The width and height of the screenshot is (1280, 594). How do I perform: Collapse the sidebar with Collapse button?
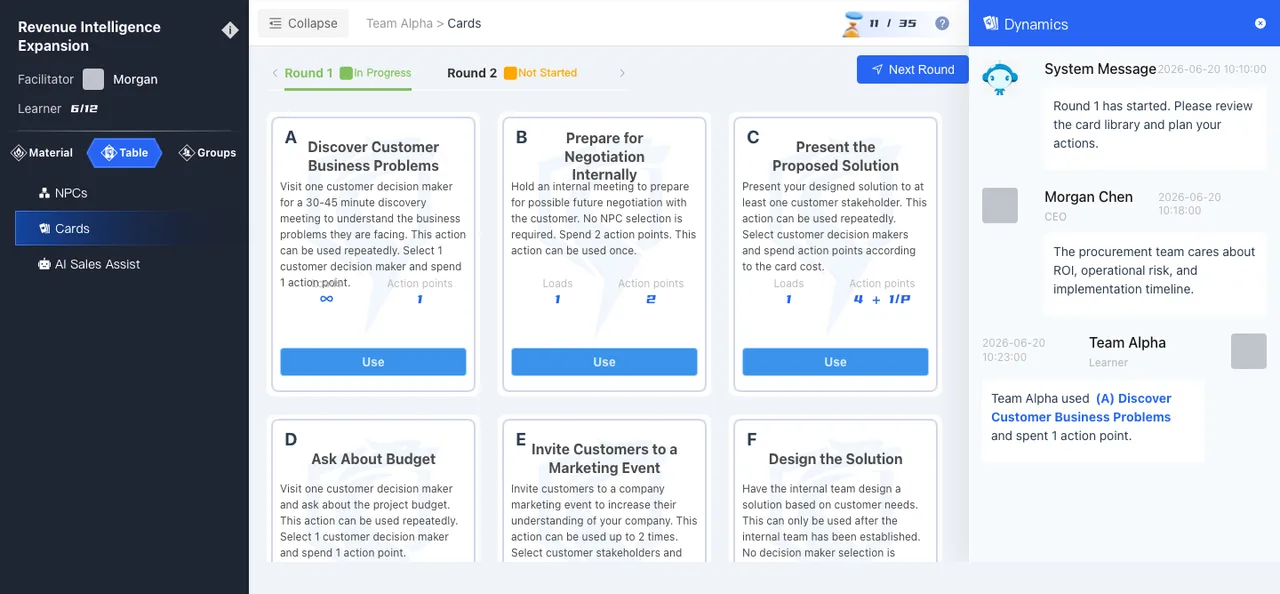pyautogui.click(x=303, y=23)
